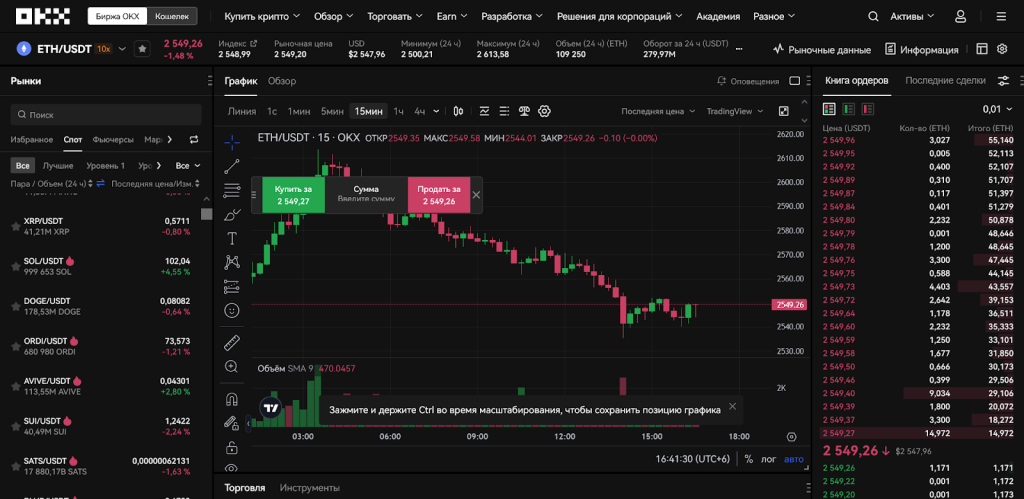Toggle logarithmic scale 'лог'
1024x499 pixels.
pyautogui.click(x=768, y=459)
